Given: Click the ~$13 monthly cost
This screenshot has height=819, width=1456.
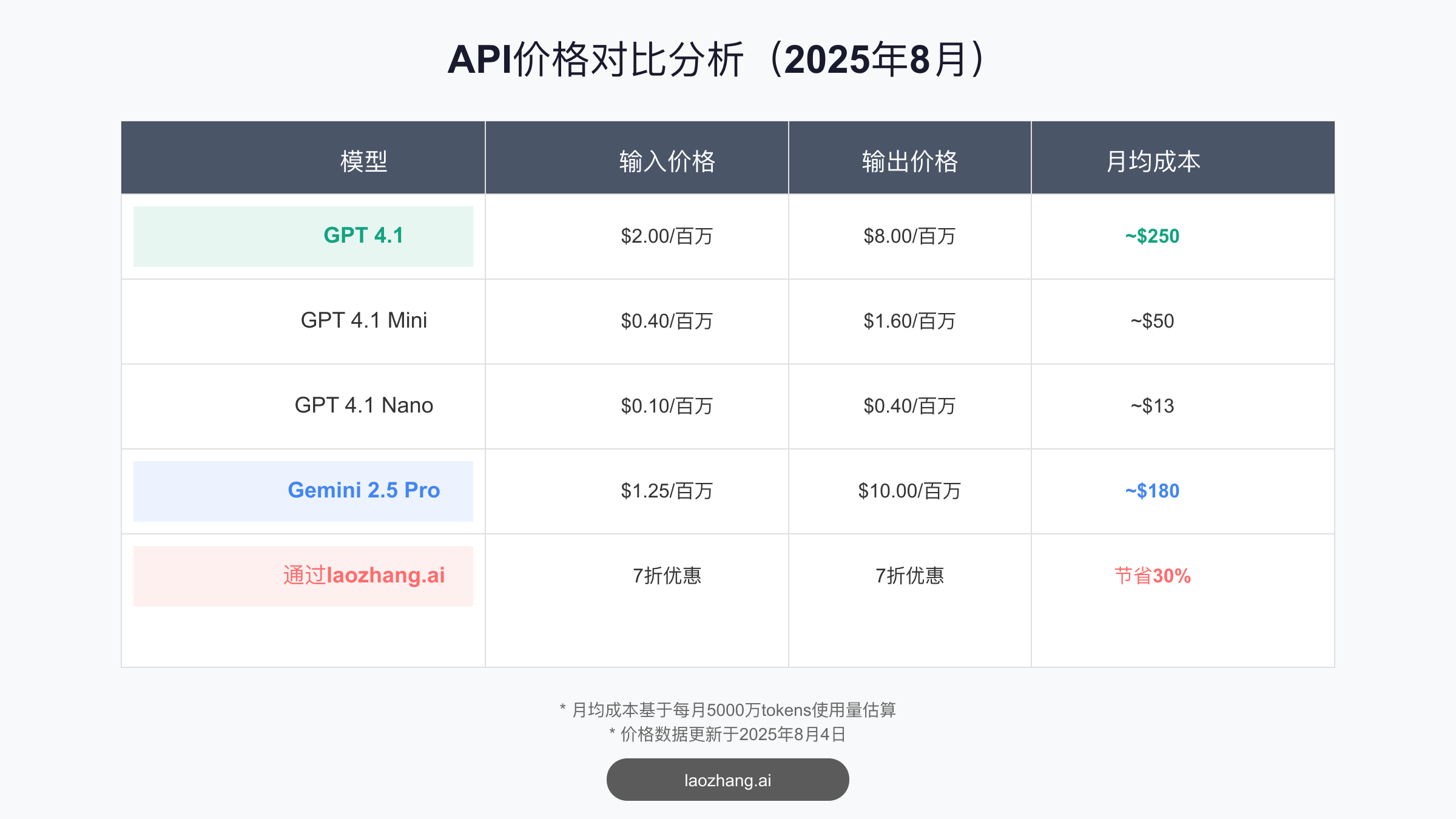Looking at the screenshot, I should click(x=1153, y=406).
